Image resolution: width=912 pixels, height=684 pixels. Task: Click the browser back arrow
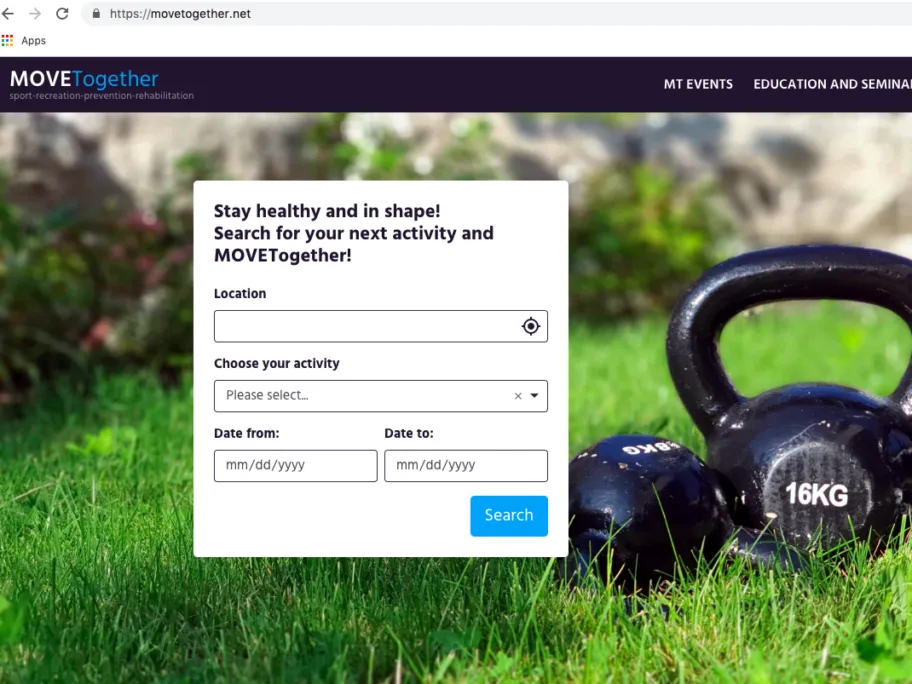[8, 13]
